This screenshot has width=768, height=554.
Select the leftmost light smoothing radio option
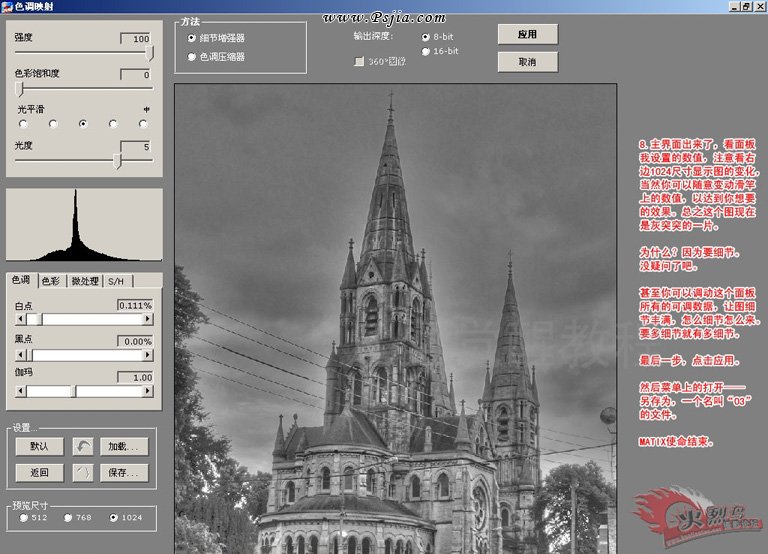click(x=22, y=124)
